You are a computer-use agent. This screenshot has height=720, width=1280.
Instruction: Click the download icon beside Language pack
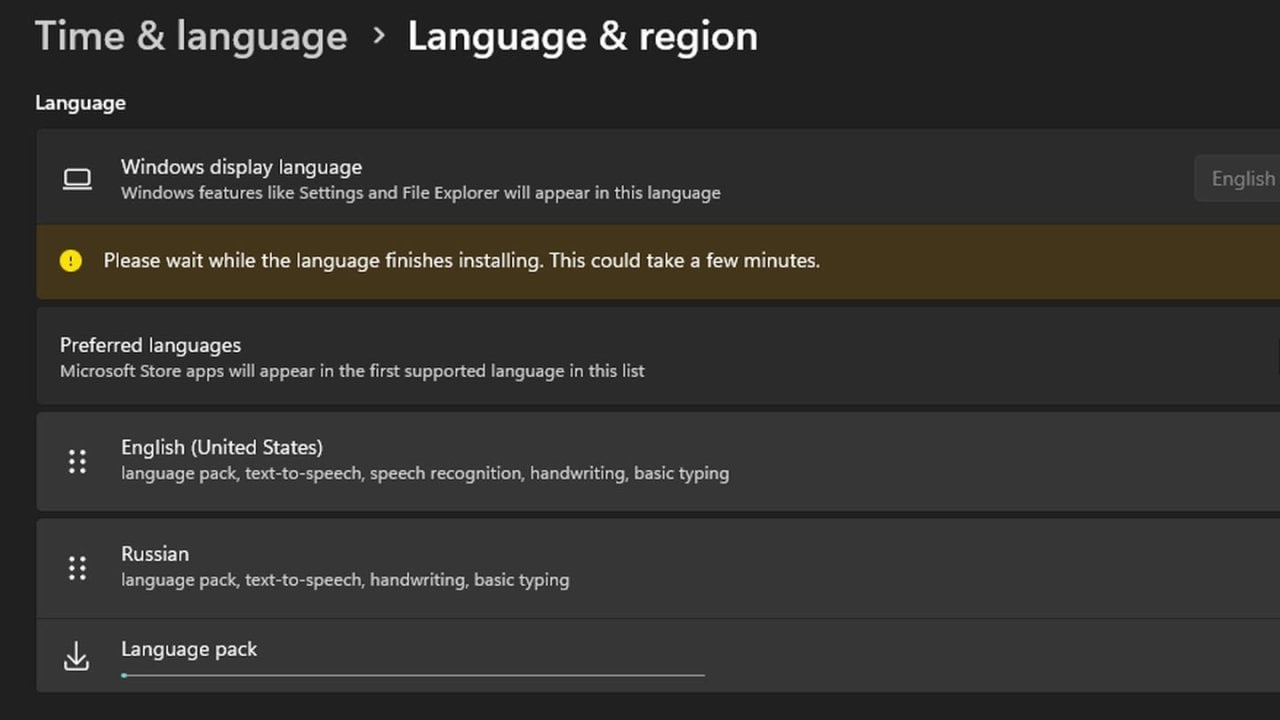pos(76,656)
